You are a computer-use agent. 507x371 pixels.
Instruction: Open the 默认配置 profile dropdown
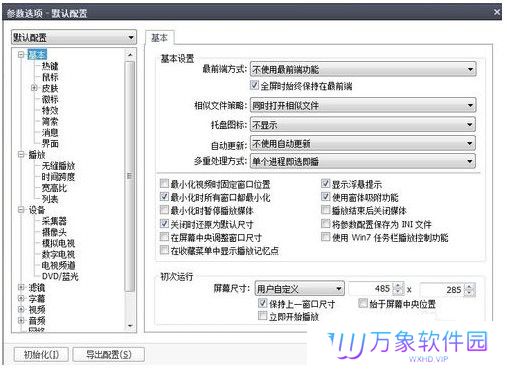point(74,37)
